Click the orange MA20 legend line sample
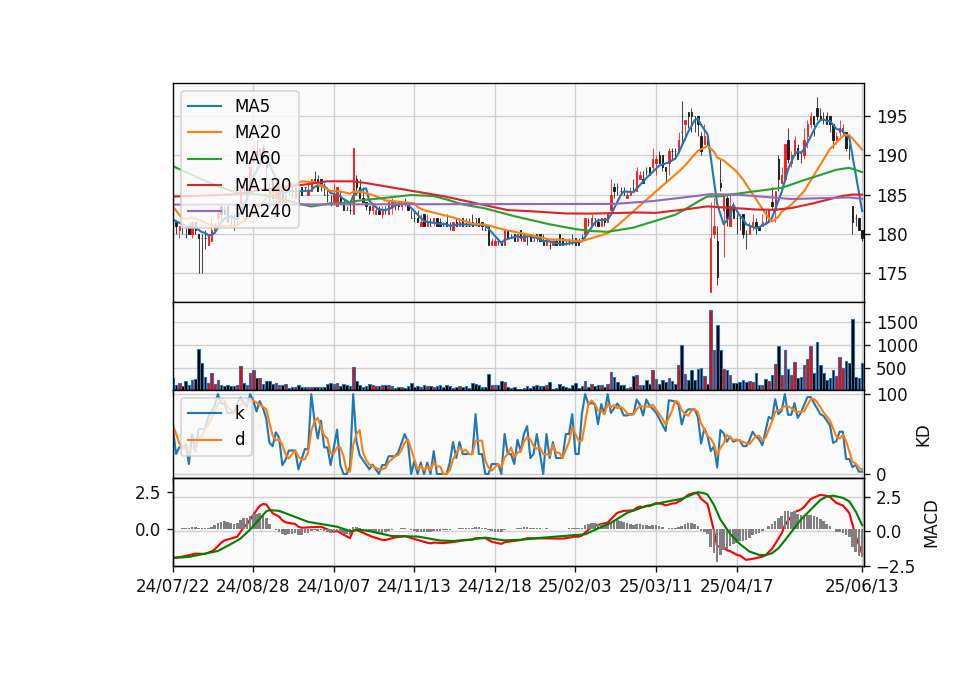Viewport: 960px width, 690px height. pyautogui.click(x=204, y=132)
